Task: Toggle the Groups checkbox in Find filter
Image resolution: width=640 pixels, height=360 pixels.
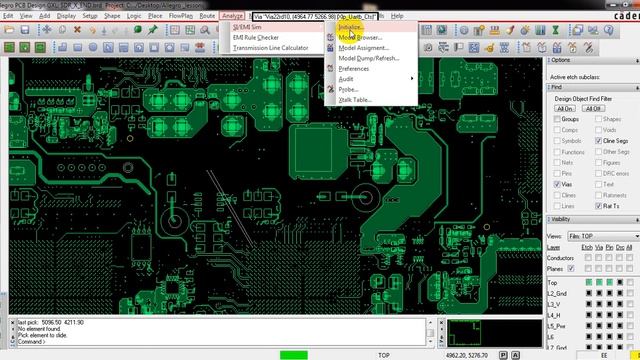Action: tap(557, 119)
